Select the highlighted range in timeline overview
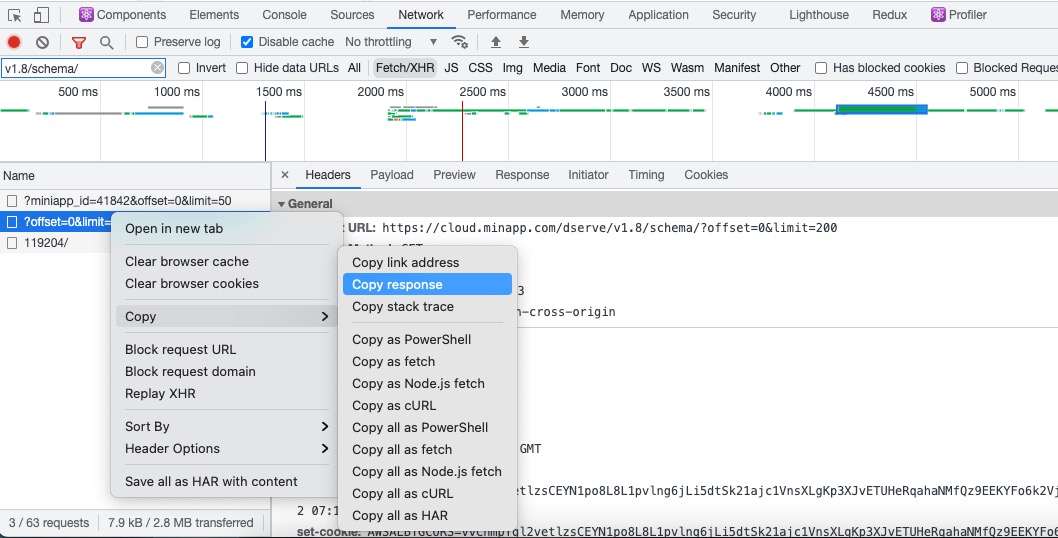 [x=881, y=109]
